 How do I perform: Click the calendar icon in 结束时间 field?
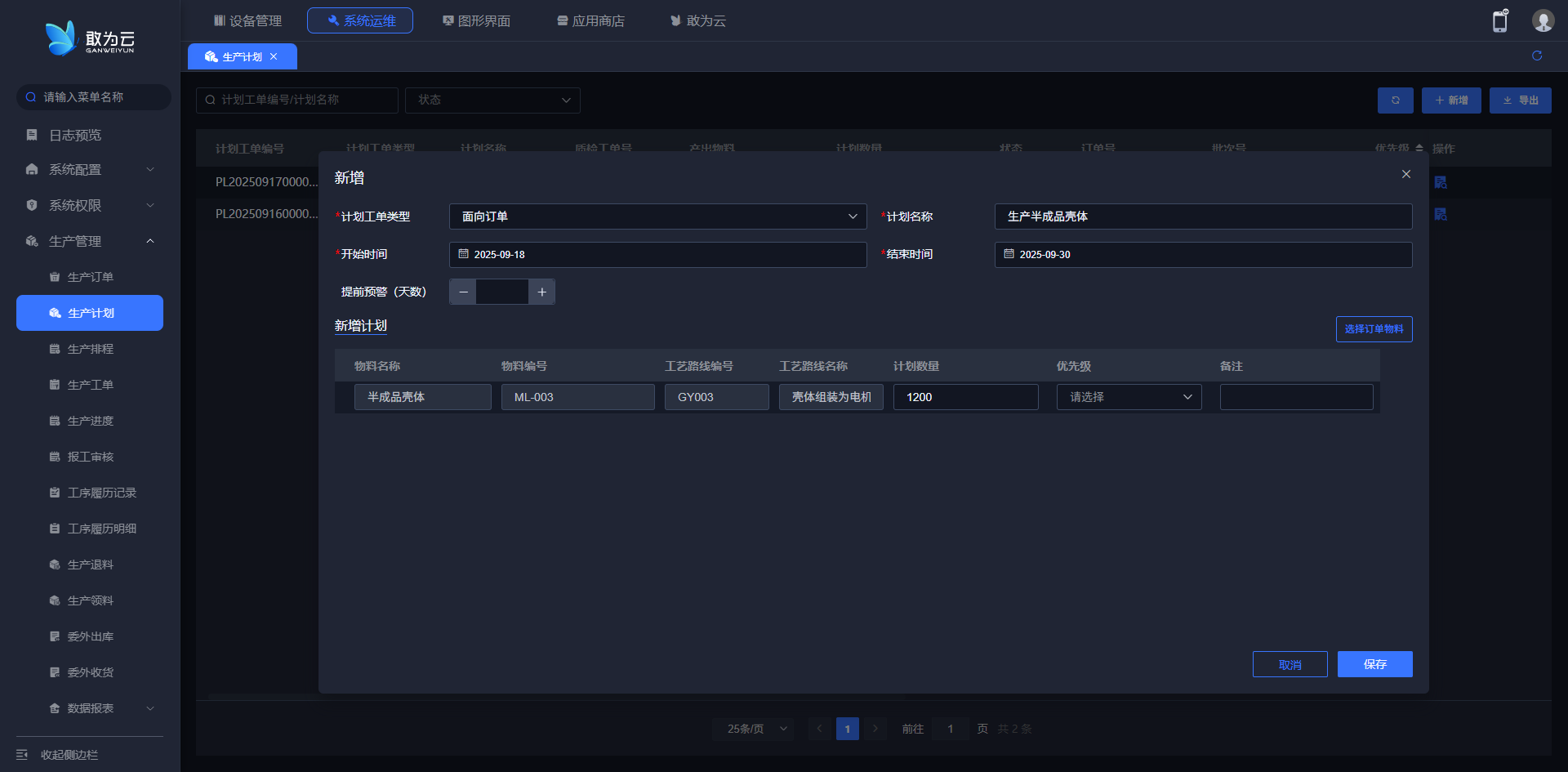pos(1009,254)
